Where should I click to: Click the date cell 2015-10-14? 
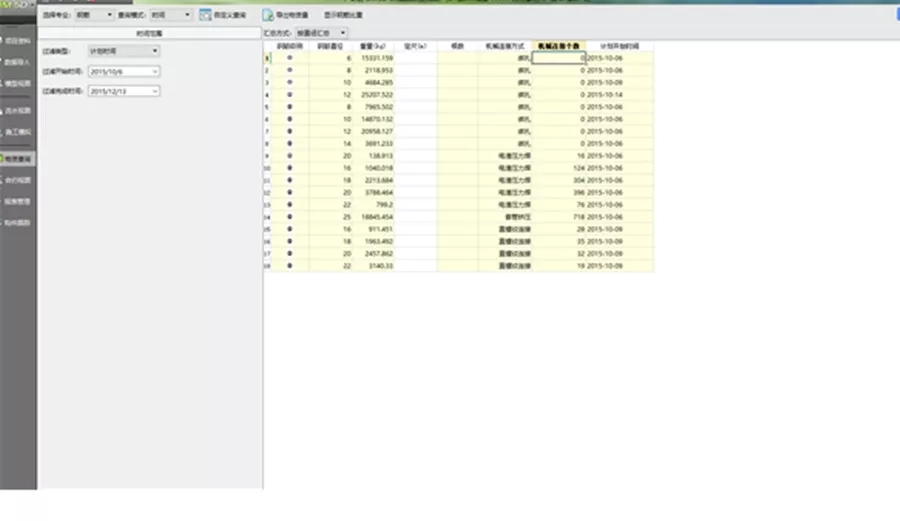coord(619,95)
